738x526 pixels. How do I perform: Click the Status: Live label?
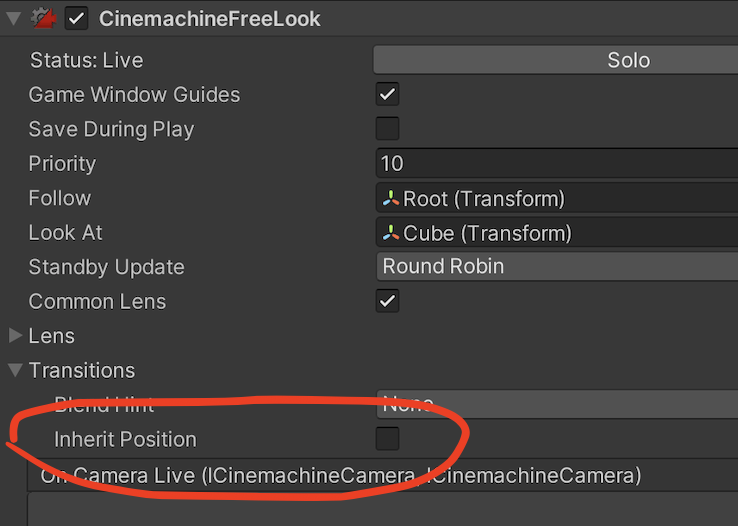coord(86,60)
